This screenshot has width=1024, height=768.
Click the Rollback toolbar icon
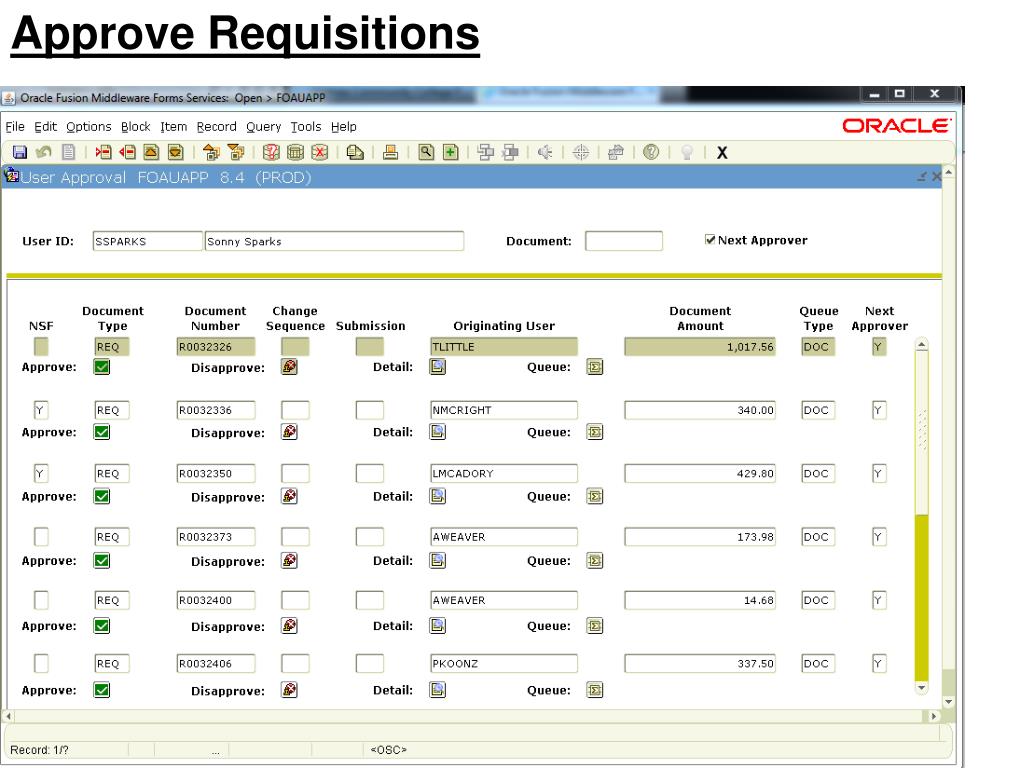(x=44, y=153)
